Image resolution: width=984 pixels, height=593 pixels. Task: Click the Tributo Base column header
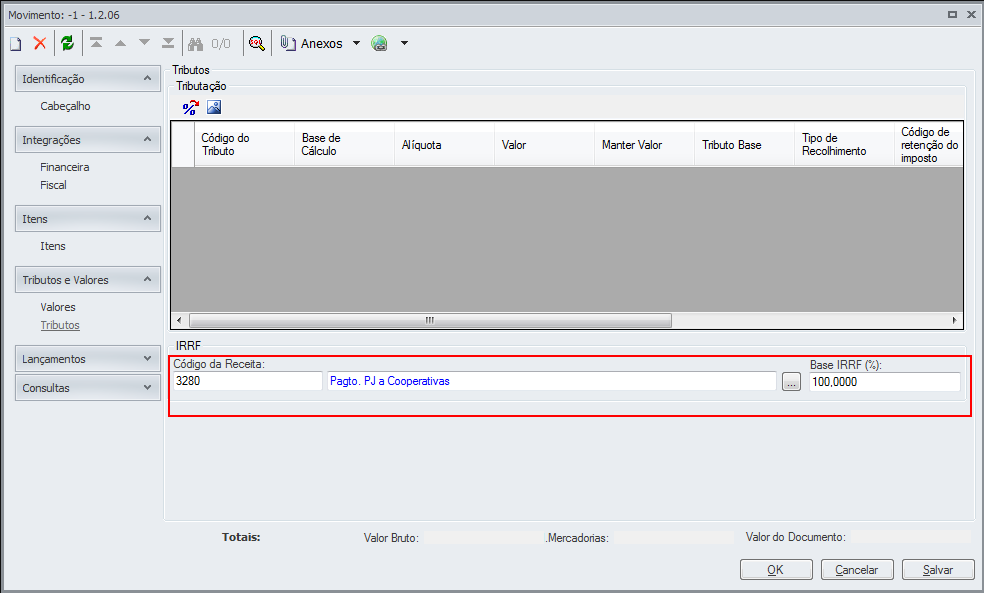[x=744, y=144]
